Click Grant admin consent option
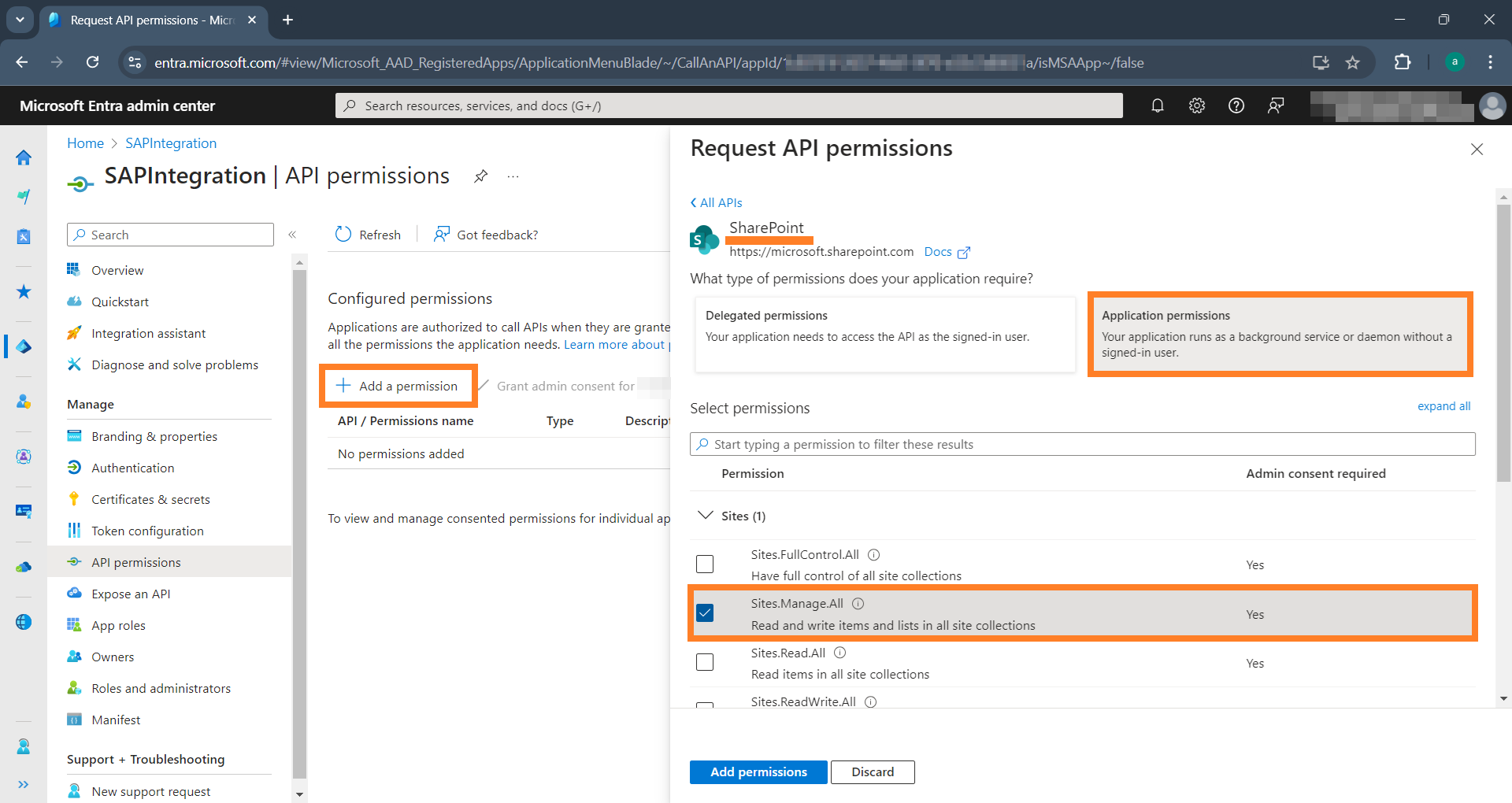This screenshot has width=1512, height=803. coord(565,386)
